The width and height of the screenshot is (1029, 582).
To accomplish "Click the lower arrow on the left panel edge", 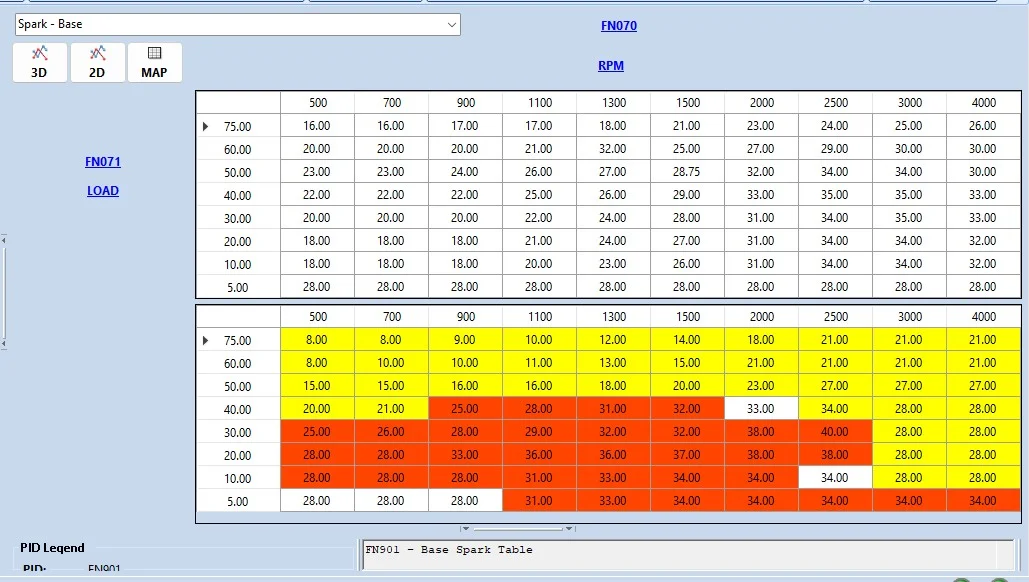I will 3,343.
